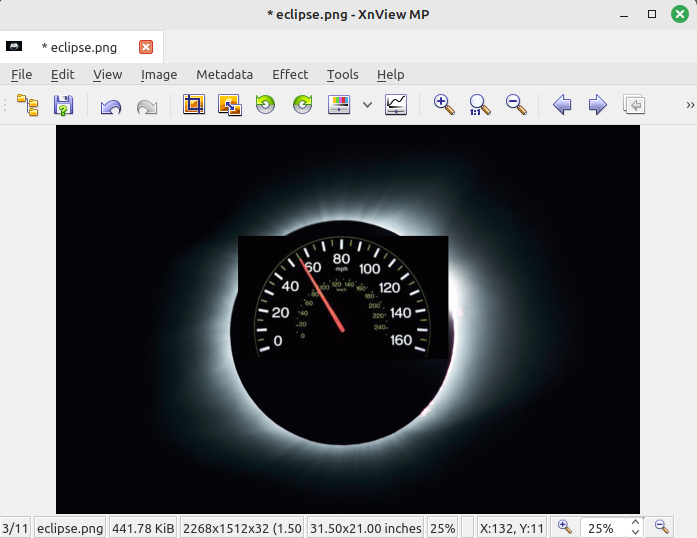697x538 pixels.
Task: Go to the next file arrow
Action: point(597,105)
